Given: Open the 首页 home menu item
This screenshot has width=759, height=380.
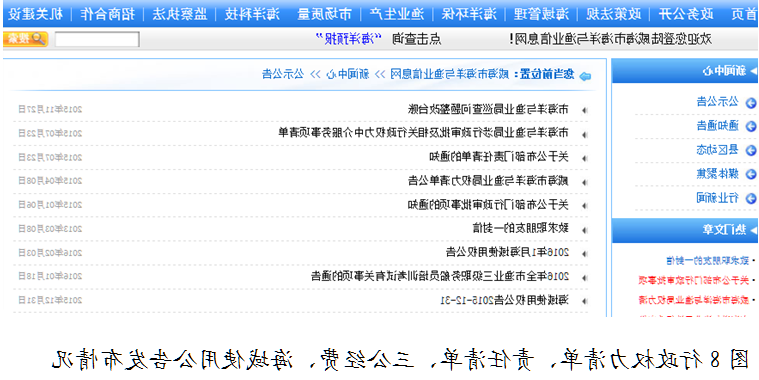Looking at the screenshot, I should pyautogui.click(x=744, y=15).
